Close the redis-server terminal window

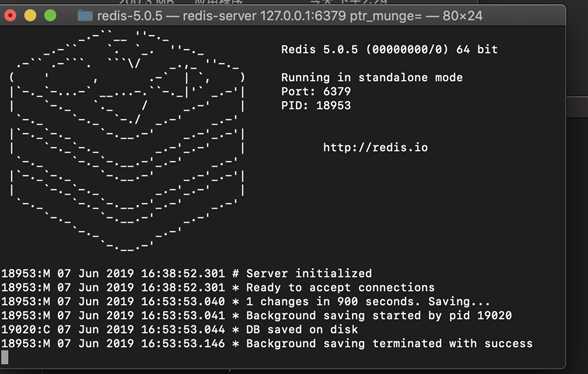10,15
